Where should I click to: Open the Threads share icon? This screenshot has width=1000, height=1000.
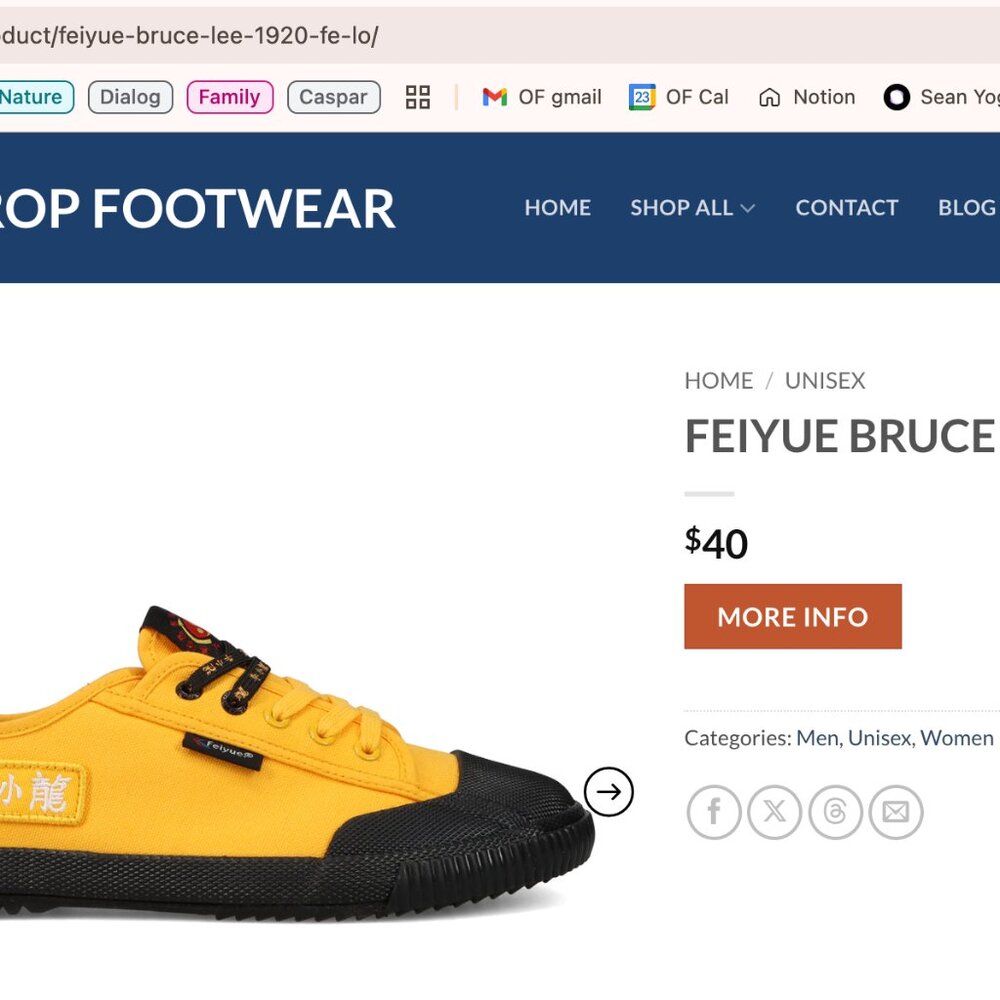pyautogui.click(x=836, y=812)
